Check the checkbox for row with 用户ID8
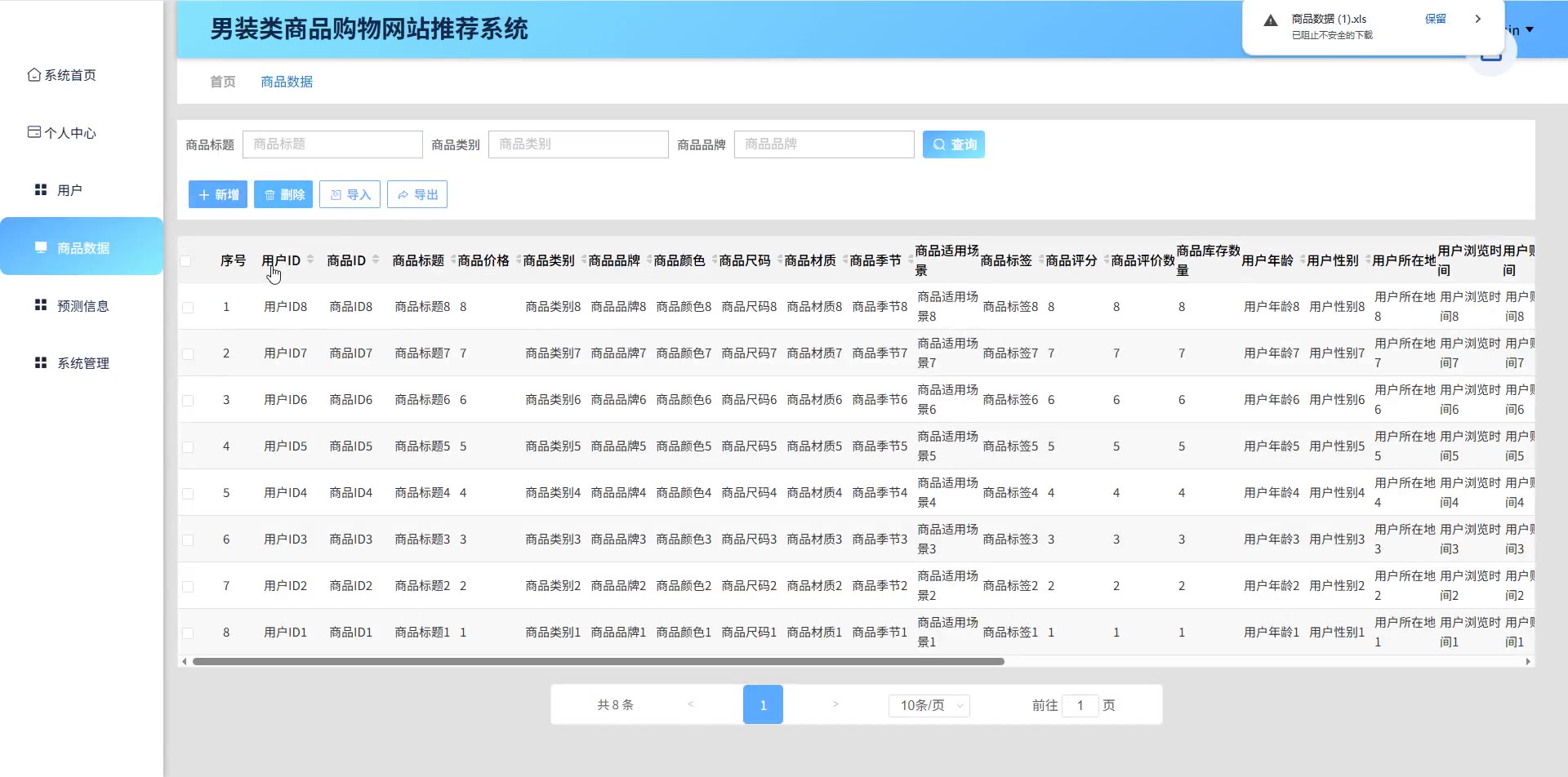The width and height of the screenshot is (1568, 777). (188, 308)
